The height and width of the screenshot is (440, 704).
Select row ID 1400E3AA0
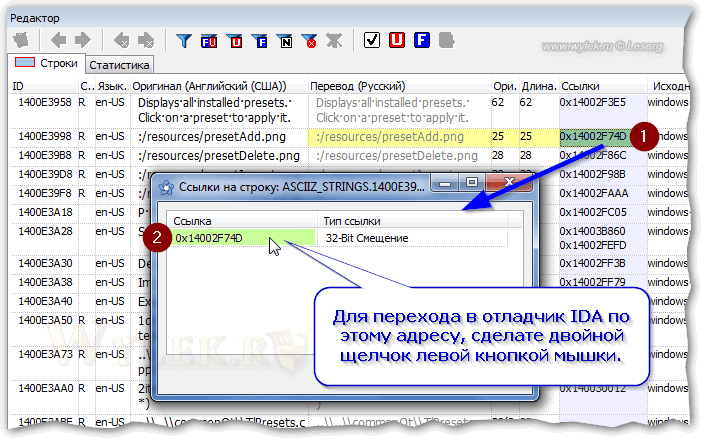(x=44, y=388)
